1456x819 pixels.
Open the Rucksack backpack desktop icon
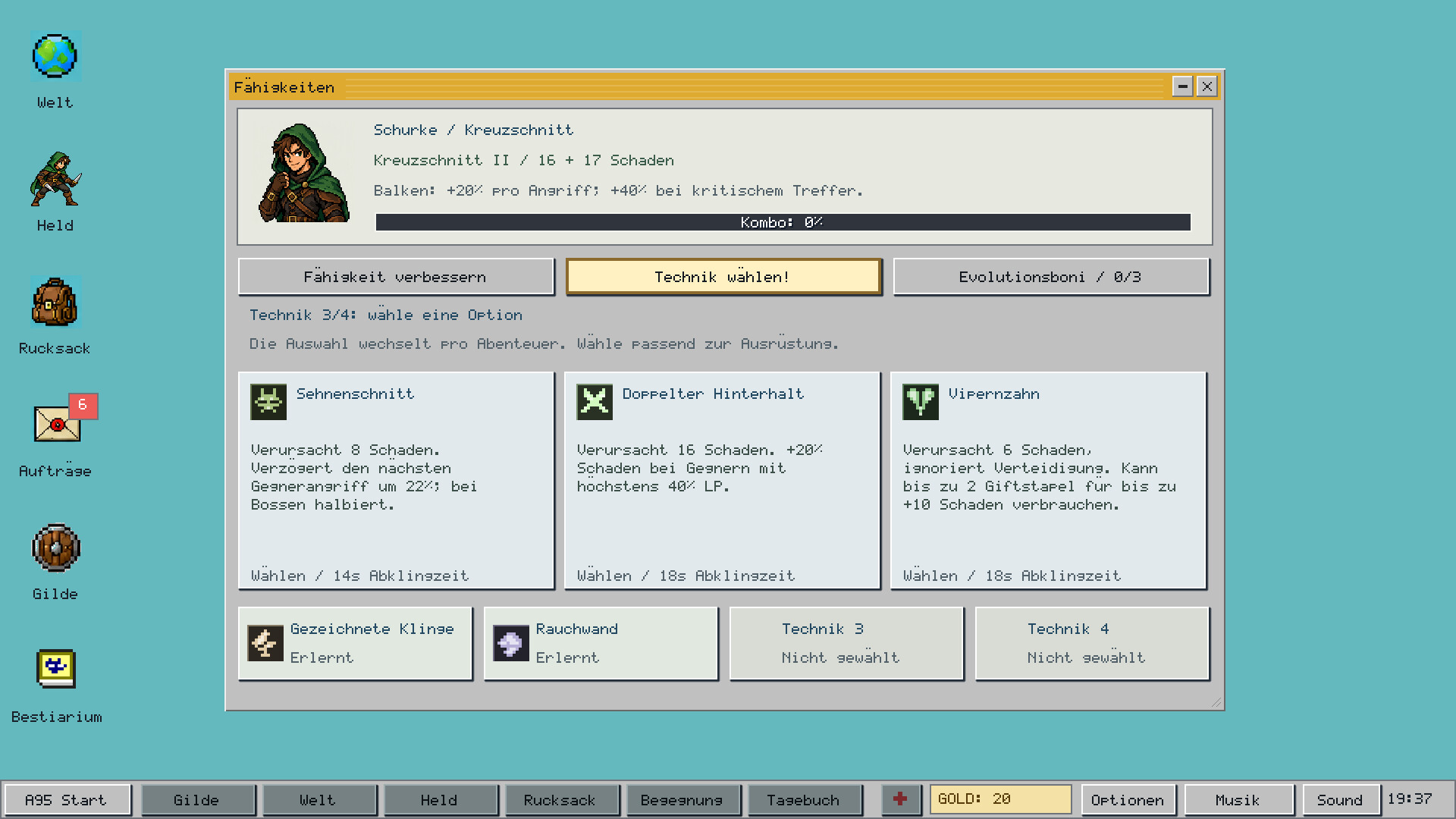[x=55, y=303]
